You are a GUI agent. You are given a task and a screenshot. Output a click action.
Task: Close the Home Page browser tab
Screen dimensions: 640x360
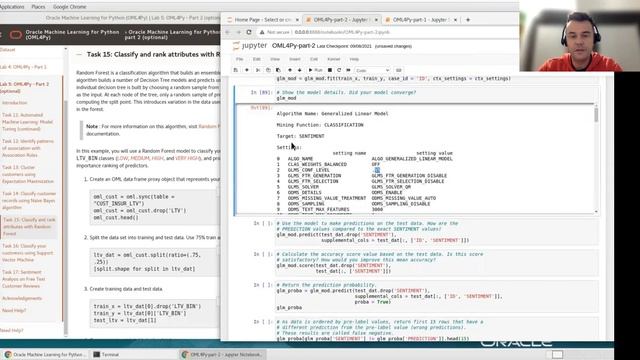[x=297, y=20]
